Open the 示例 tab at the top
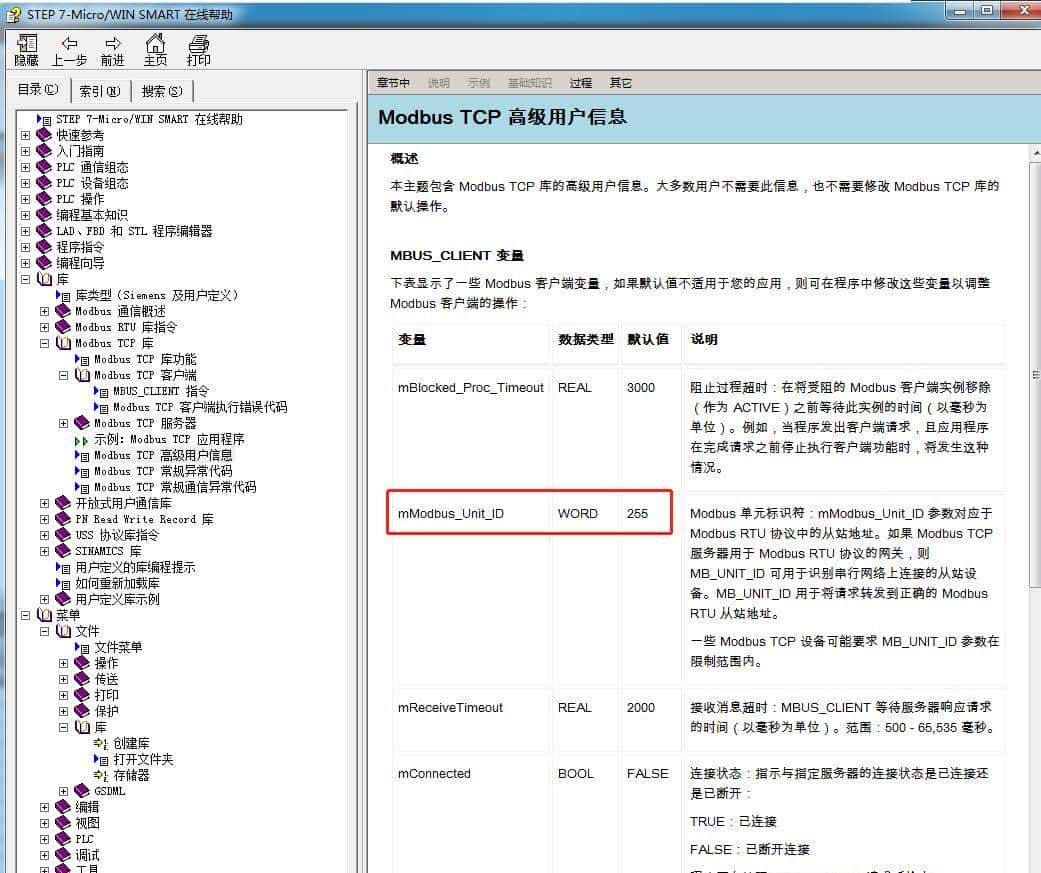Screen dimensions: 1041x873 click(x=479, y=83)
